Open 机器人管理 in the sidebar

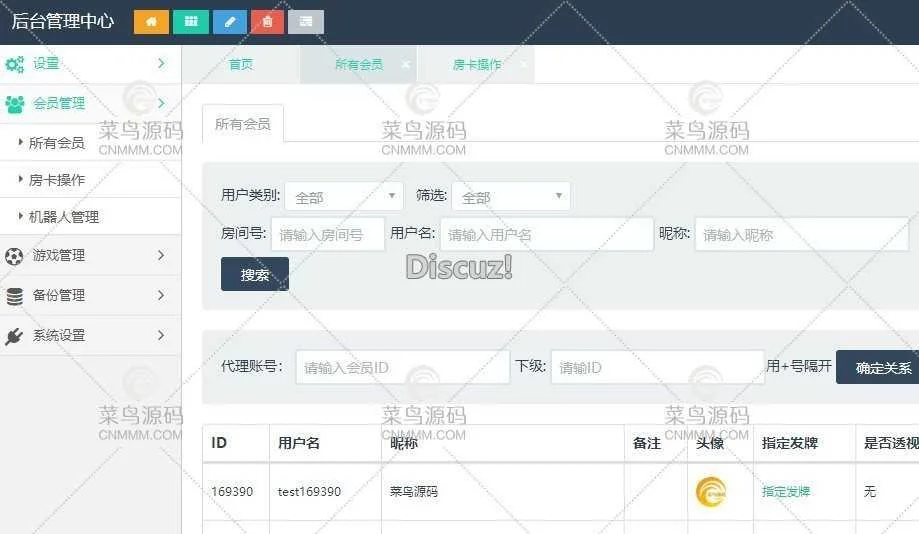click(x=64, y=217)
